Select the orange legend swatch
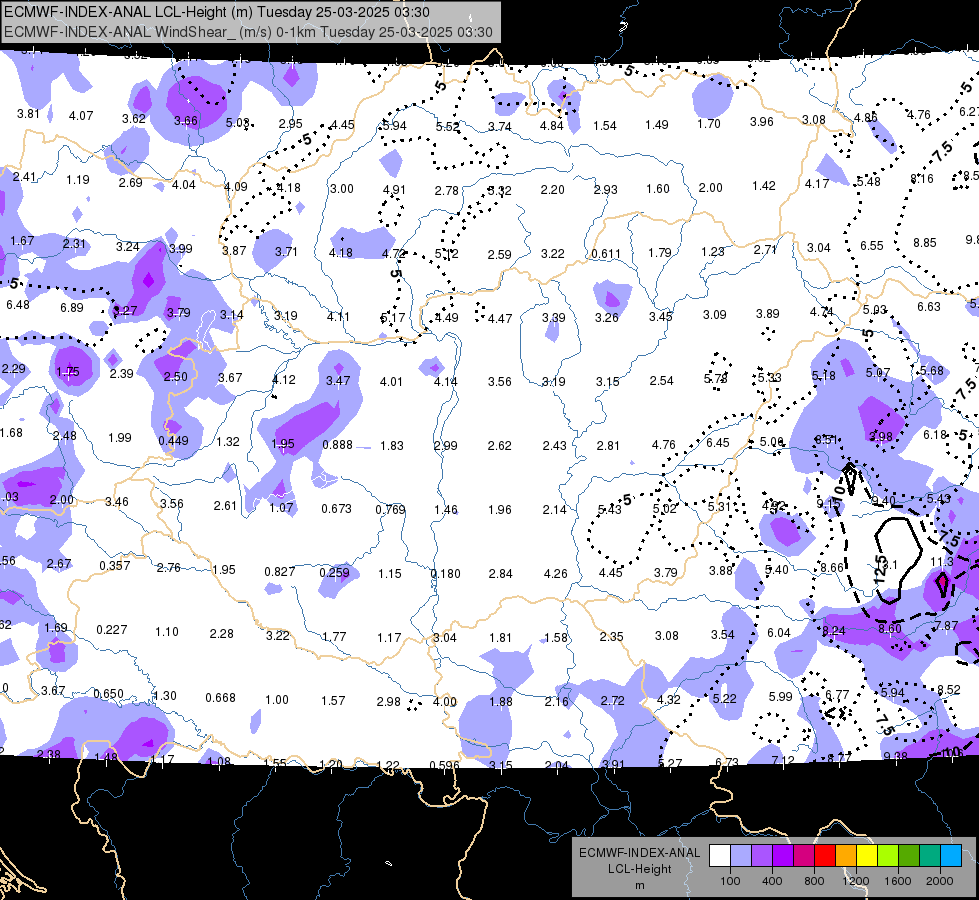979x900 pixels. 846,856
